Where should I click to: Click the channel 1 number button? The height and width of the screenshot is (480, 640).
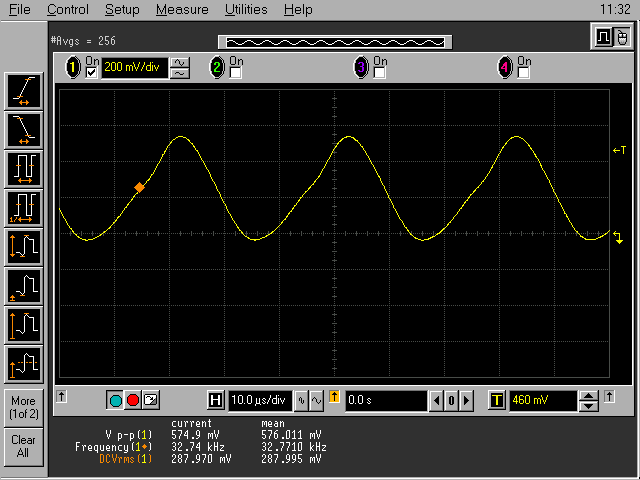click(73, 67)
